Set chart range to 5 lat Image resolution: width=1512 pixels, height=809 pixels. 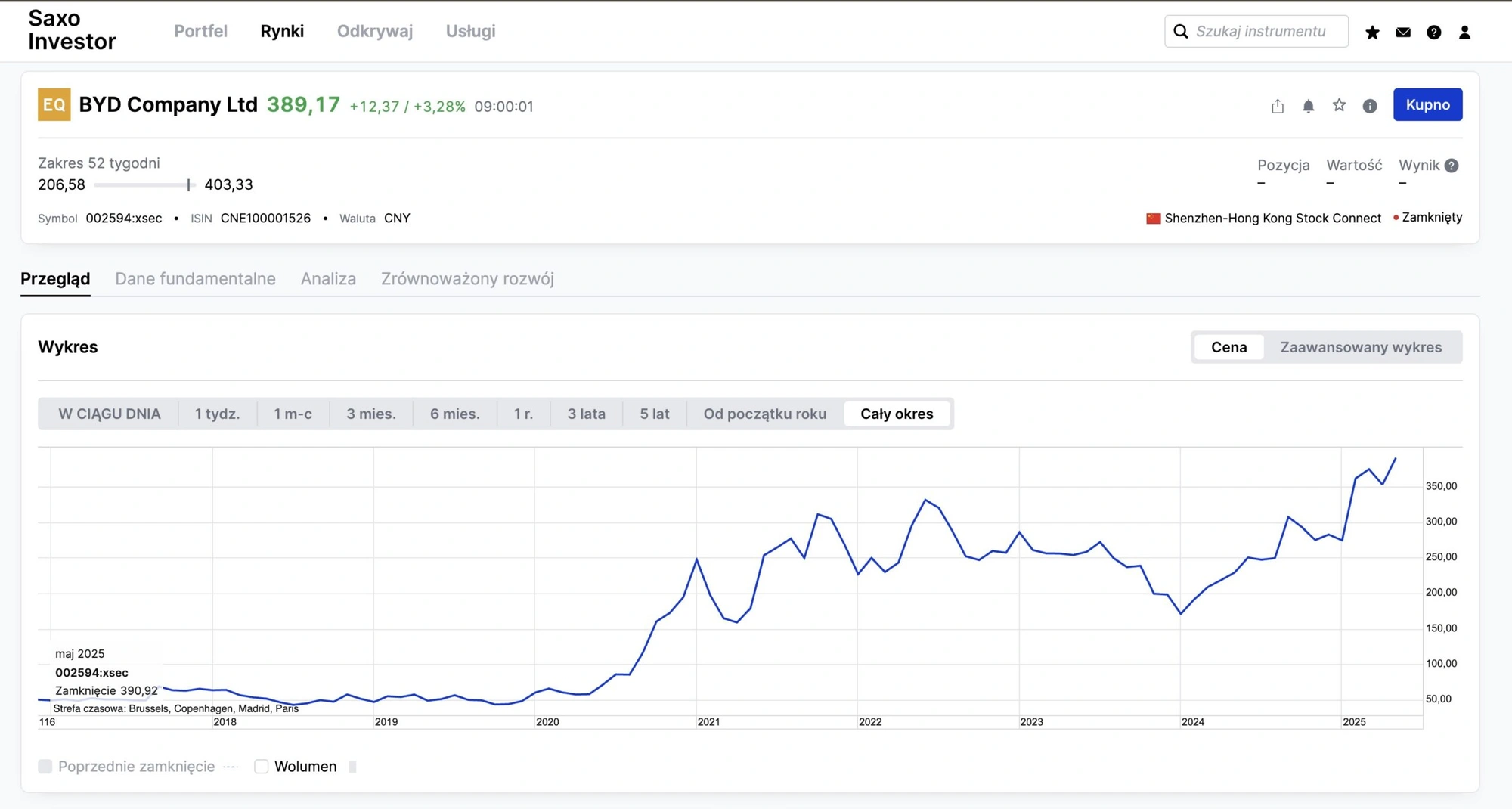coord(654,414)
